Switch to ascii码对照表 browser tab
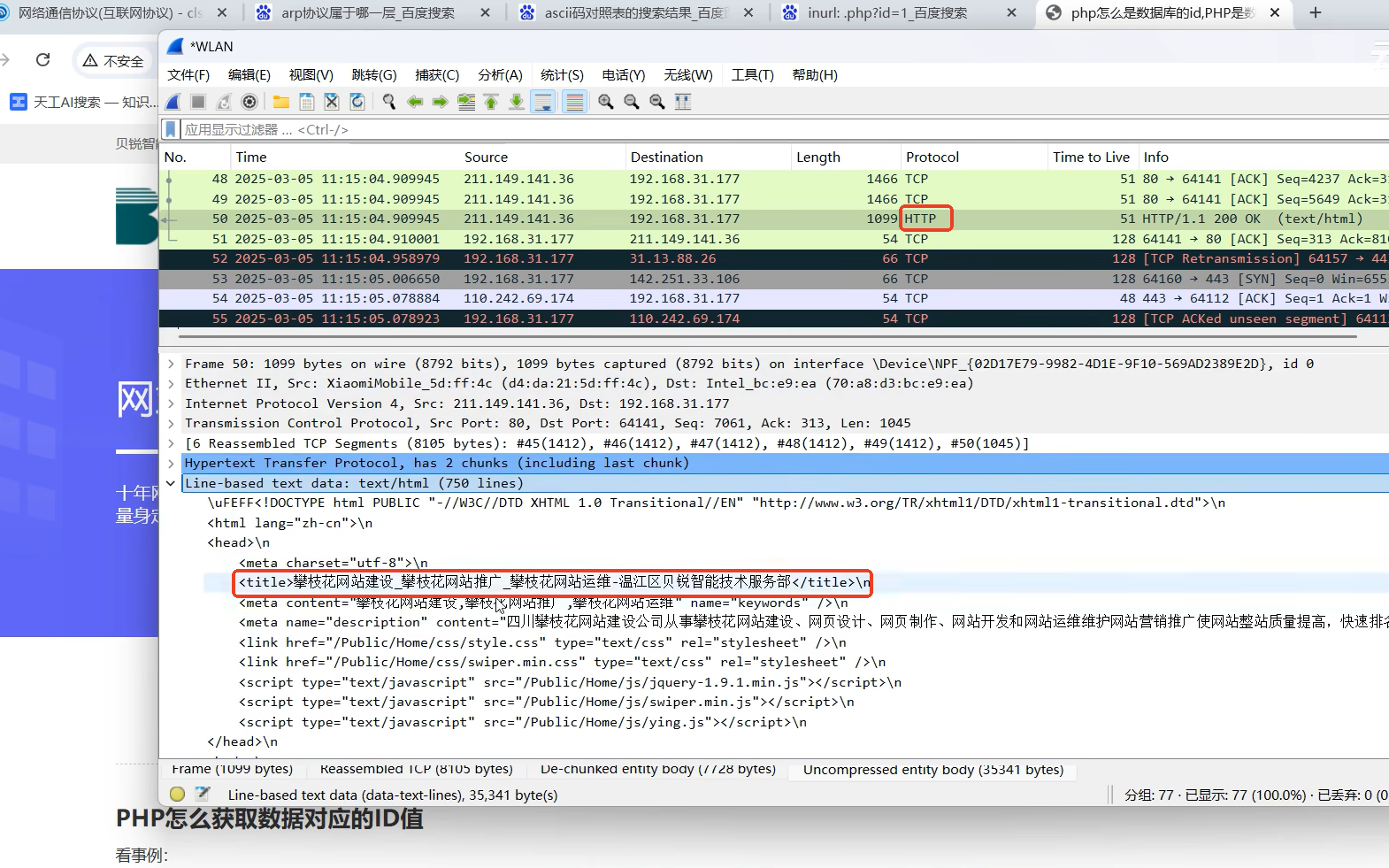 [637, 12]
